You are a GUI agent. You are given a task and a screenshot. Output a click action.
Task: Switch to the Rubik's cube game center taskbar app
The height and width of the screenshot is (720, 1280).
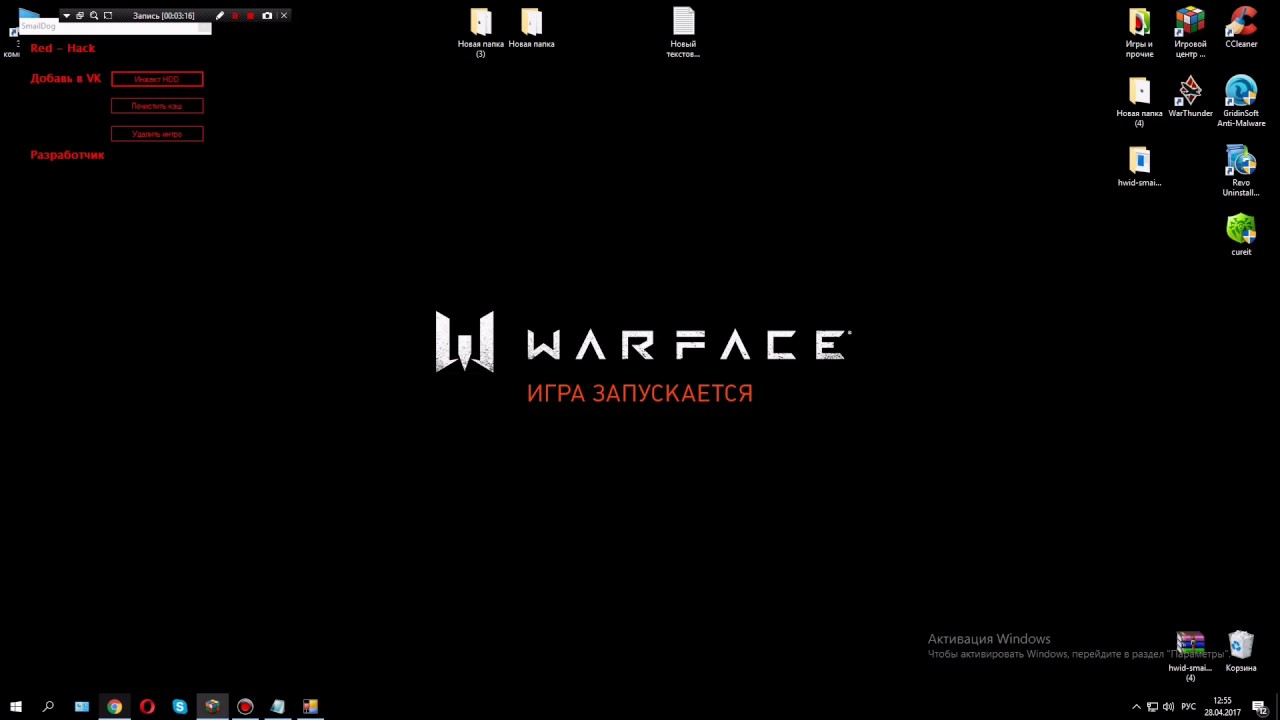[x=212, y=706]
